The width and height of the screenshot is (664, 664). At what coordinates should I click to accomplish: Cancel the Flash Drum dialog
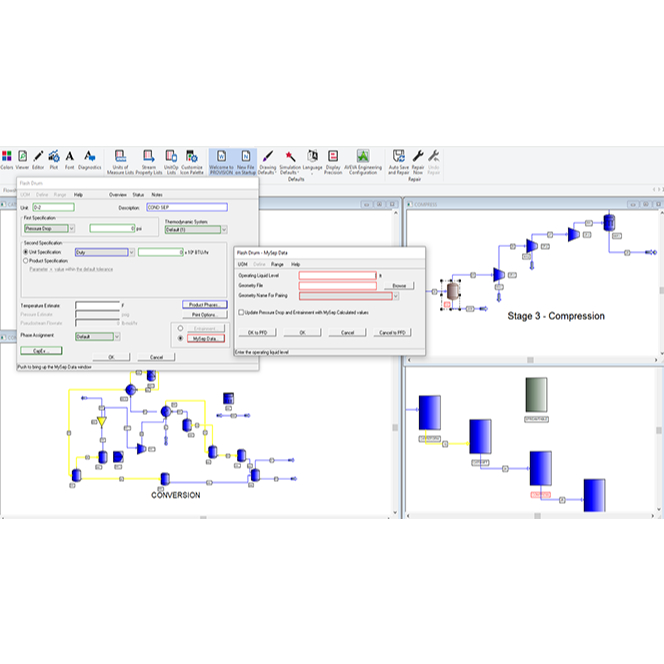pyautogui.click(x=156, y=357)
